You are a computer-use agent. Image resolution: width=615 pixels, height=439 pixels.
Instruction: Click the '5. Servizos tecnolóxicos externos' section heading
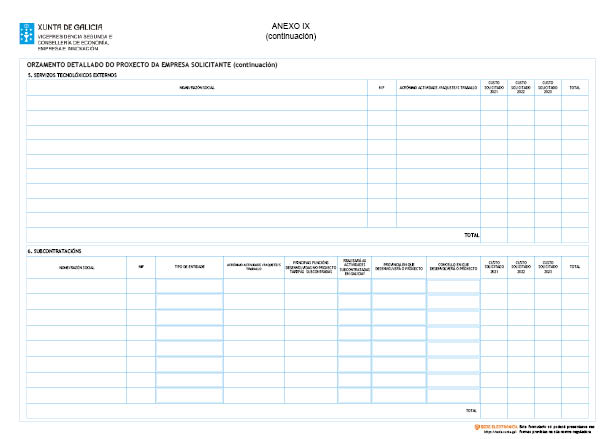pyautogui.click(x=72, y=74)
